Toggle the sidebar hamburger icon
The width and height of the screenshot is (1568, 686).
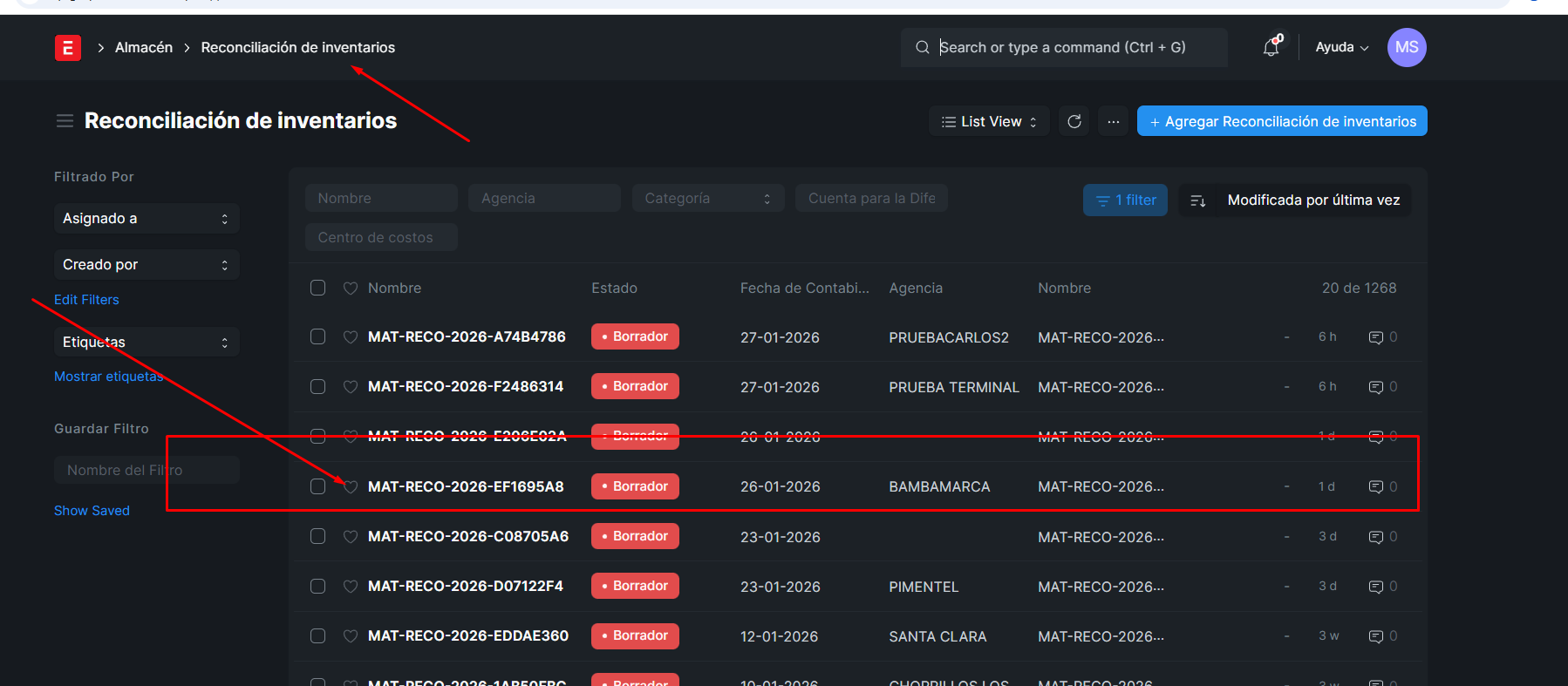(65, 121)
